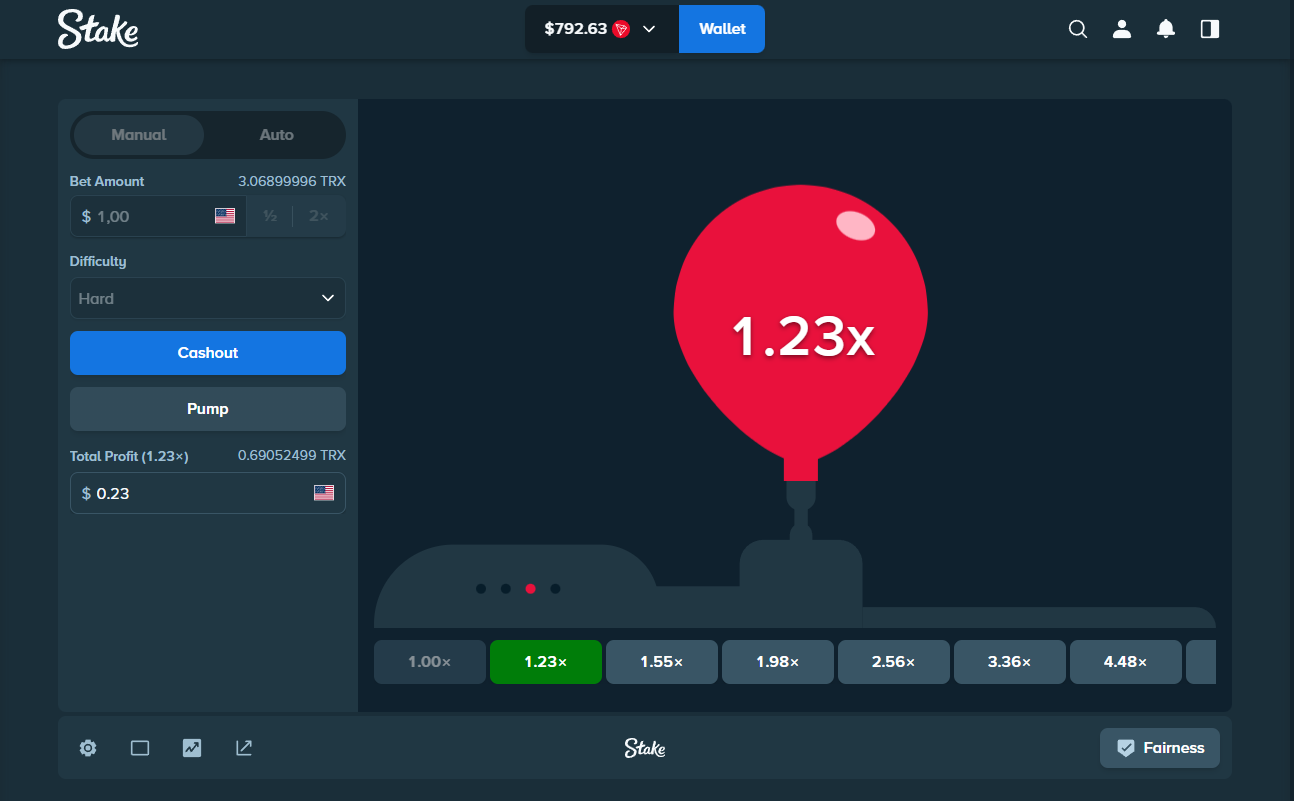Screen dimensions: 1294x801
Task: Click the 0.69052499 TRX value
Action: (292, 455)
